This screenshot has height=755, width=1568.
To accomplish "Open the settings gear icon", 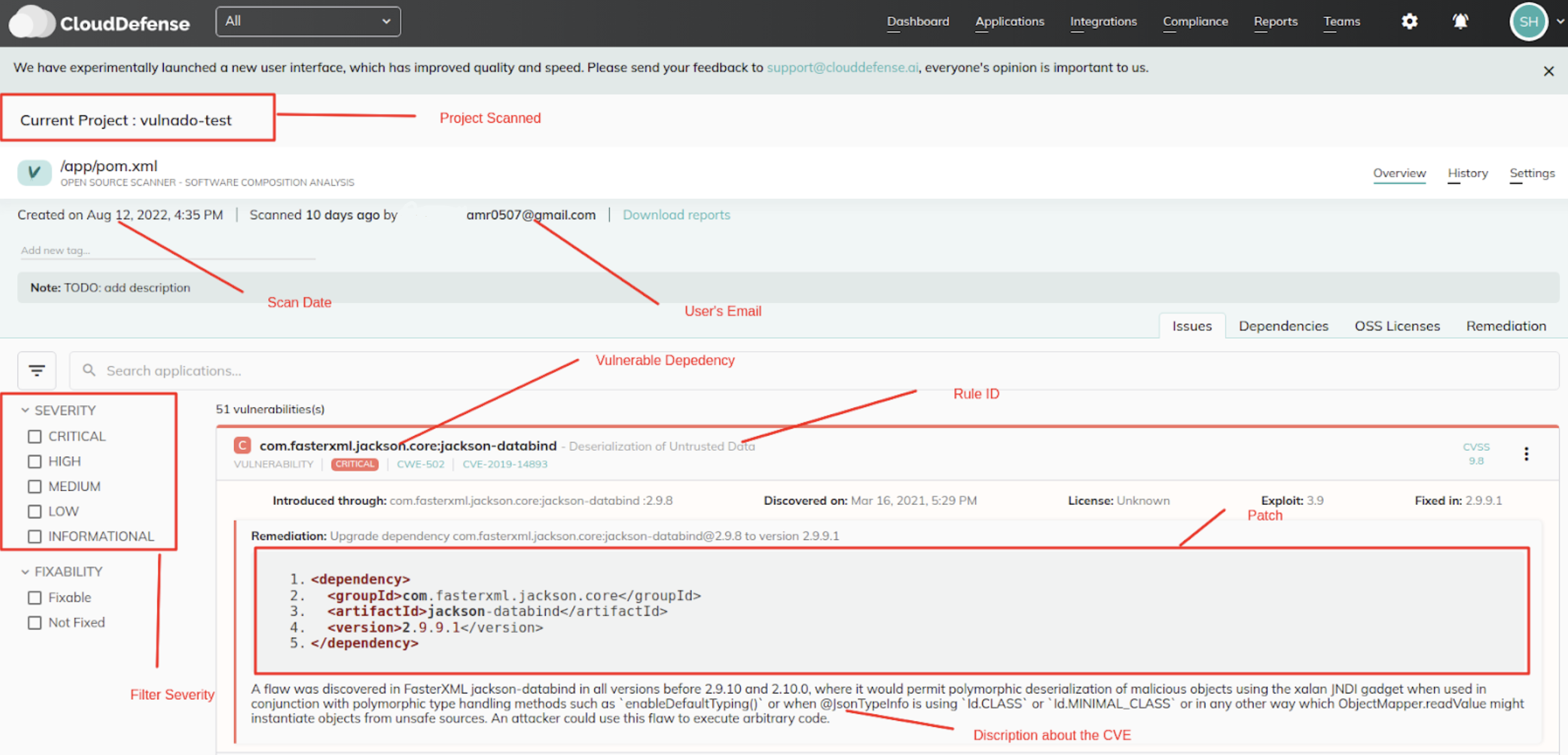I will tap(1409, 22).
